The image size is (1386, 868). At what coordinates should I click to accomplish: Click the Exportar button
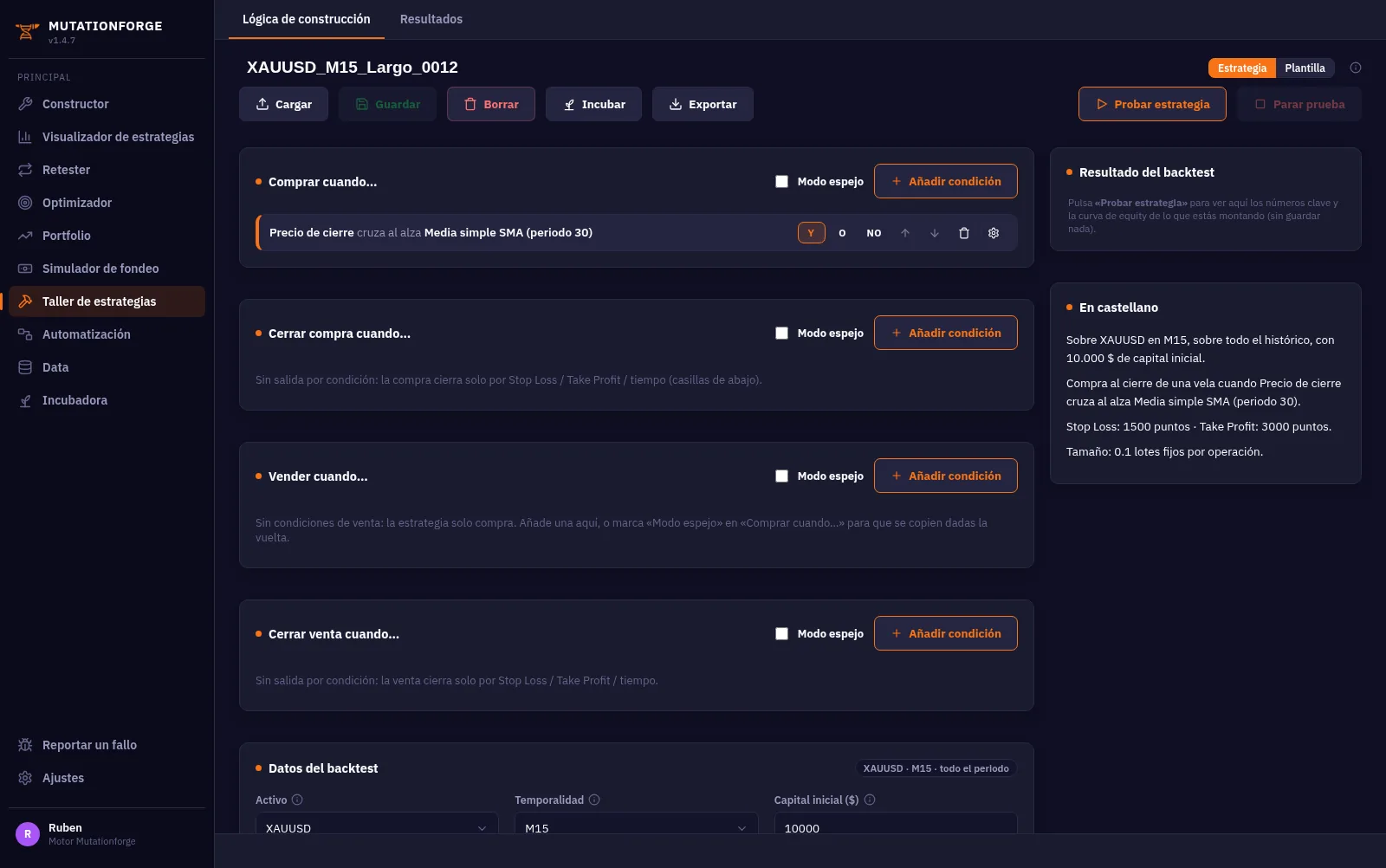click(x=703, y=104)
